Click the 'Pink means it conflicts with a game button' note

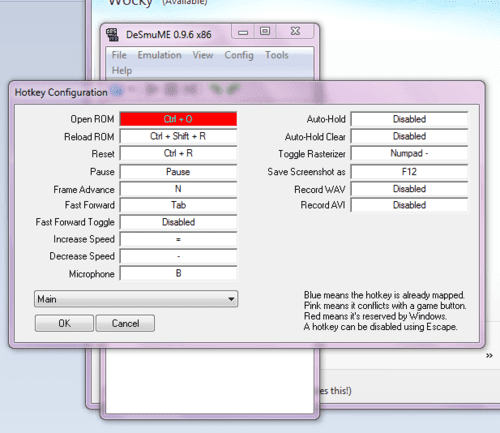point(385,306)
